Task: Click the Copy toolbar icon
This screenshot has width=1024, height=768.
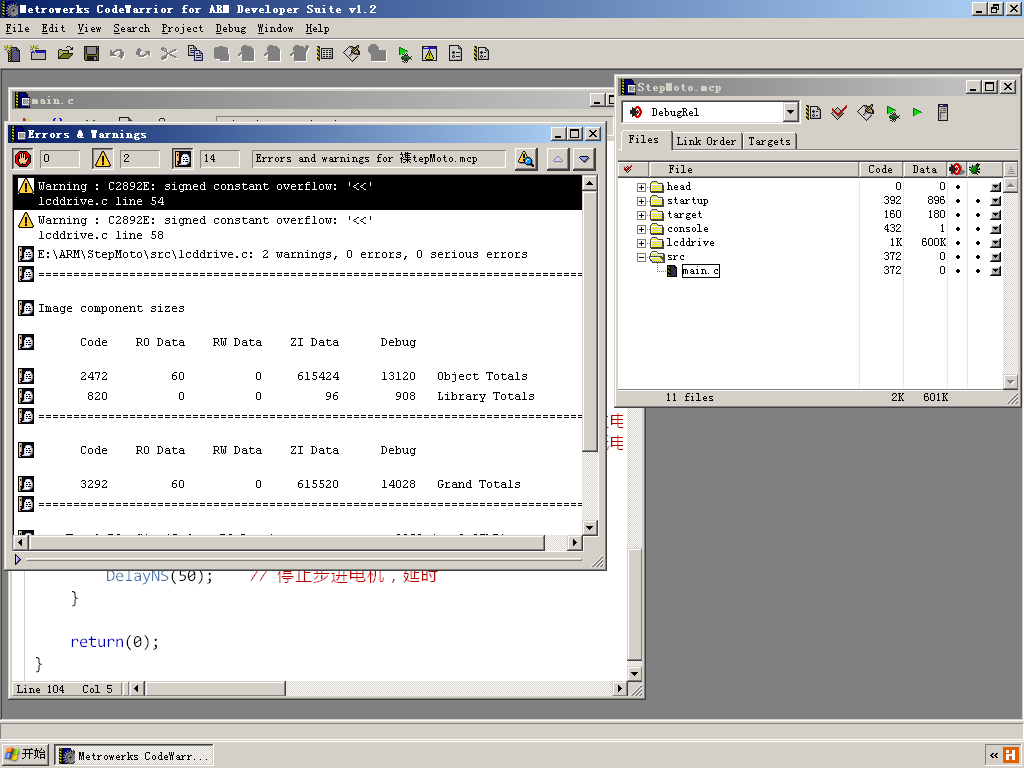Action: click(x=195, y=53)
